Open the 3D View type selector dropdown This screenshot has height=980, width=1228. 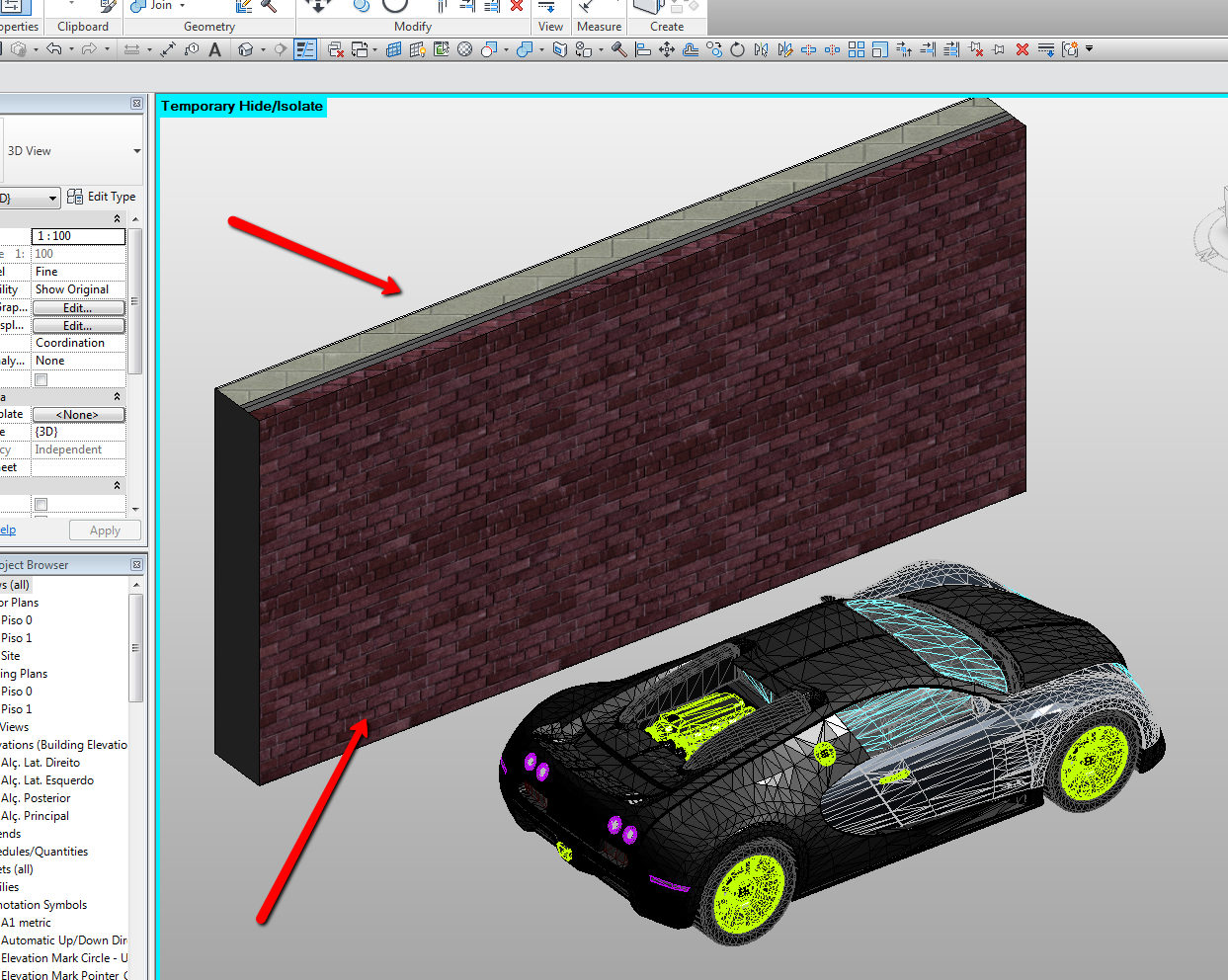point(136,151)
